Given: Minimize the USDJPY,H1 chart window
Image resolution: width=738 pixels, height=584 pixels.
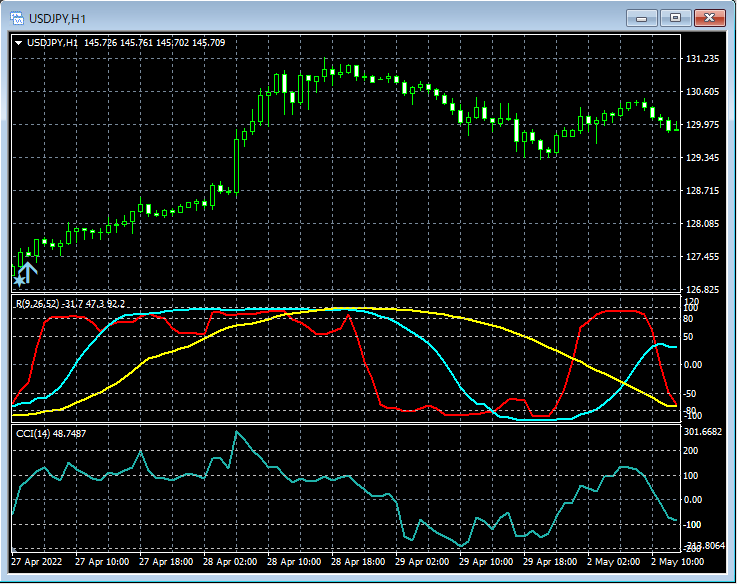Looking at the screenshot, I should (641, 18).
